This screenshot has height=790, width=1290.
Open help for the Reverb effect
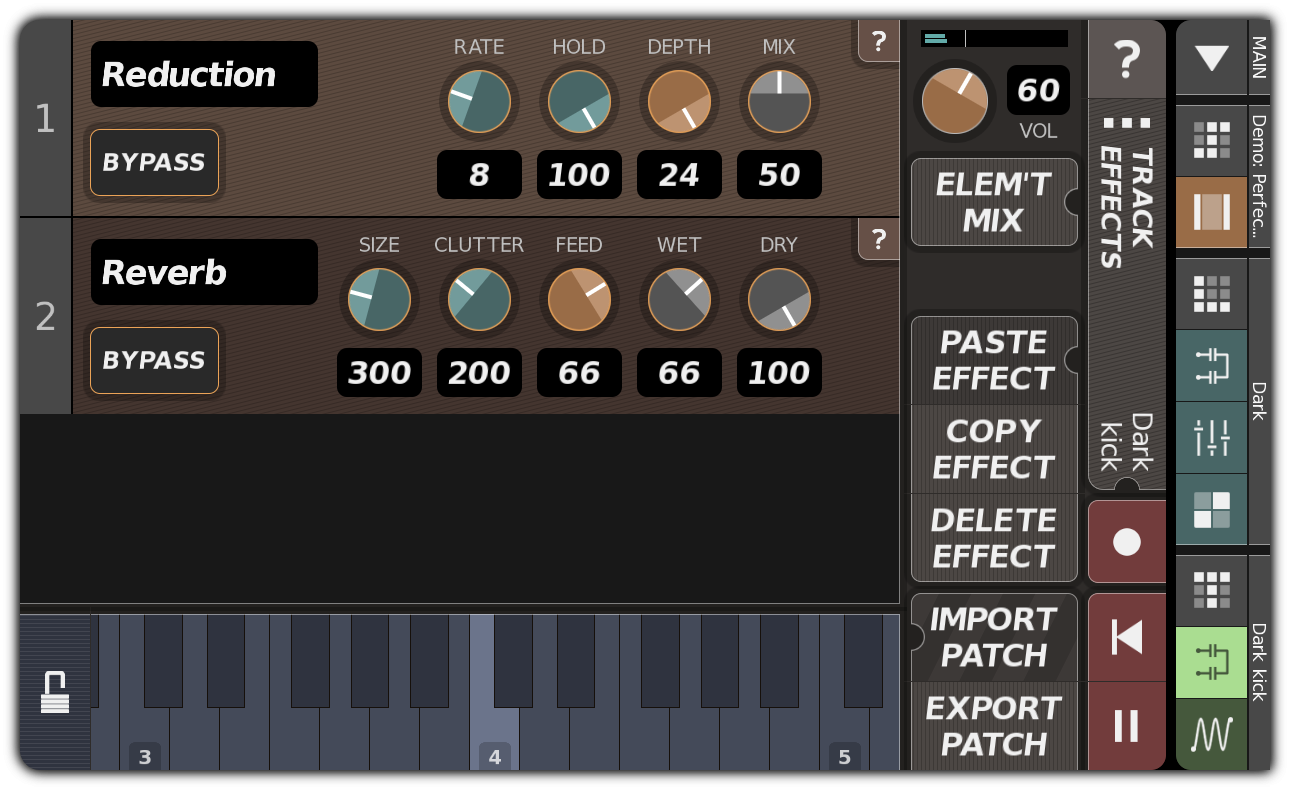tap(879, 240)
